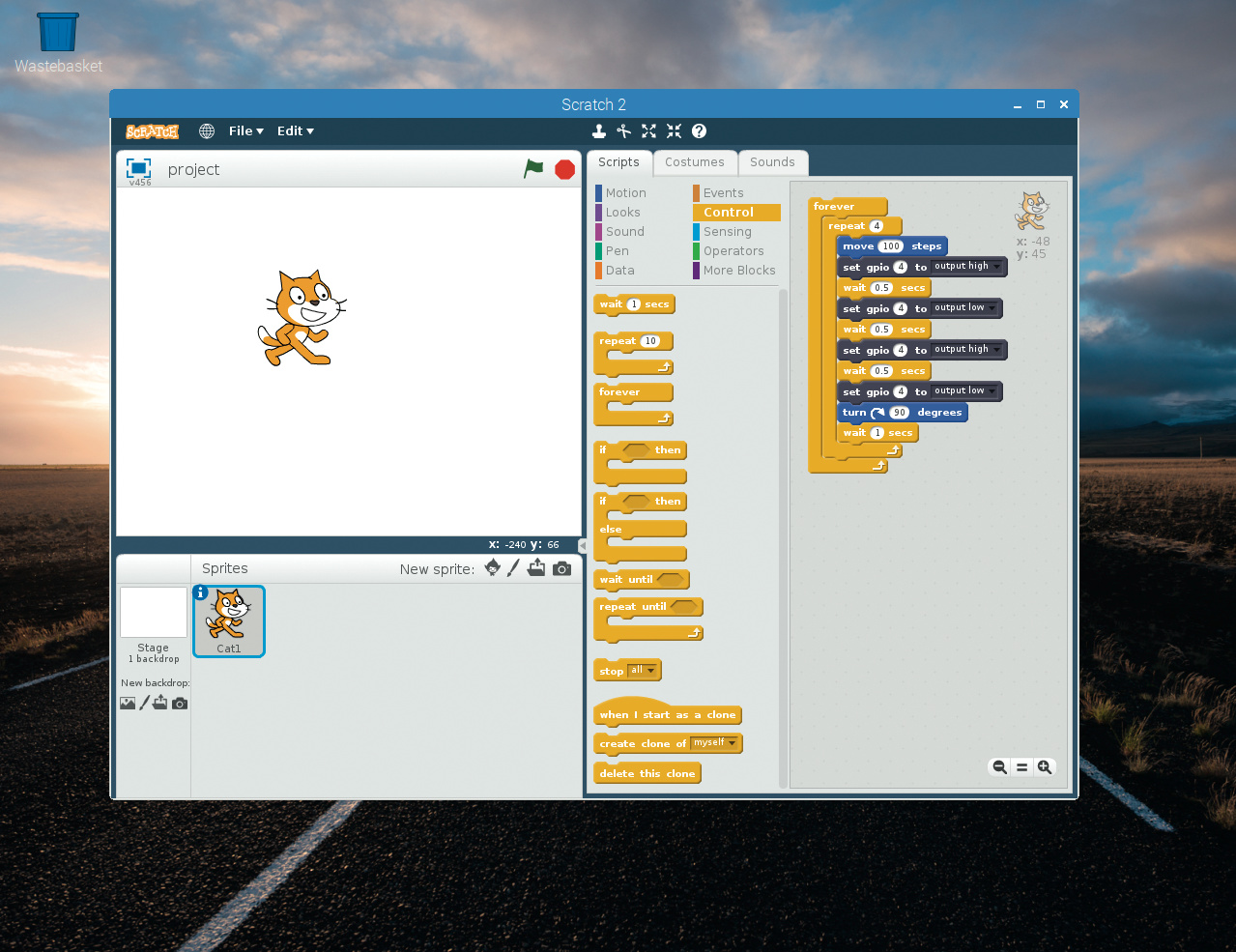
Task: Paint a new backdrop
Action: click(144, 704)
